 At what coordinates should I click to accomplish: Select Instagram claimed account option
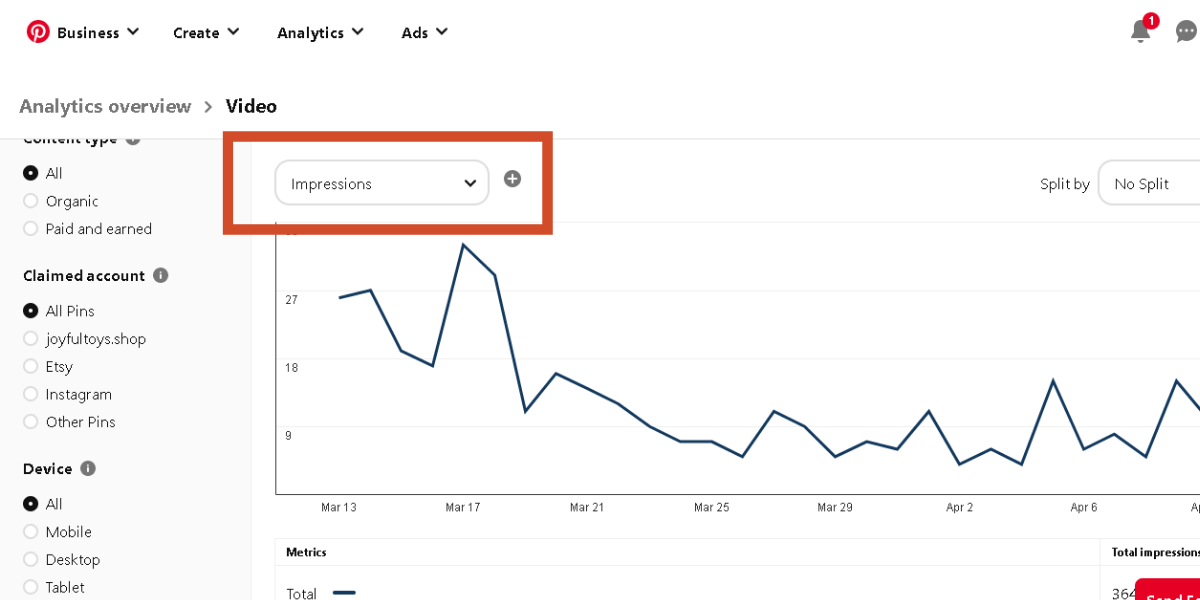tap(31, 394)
